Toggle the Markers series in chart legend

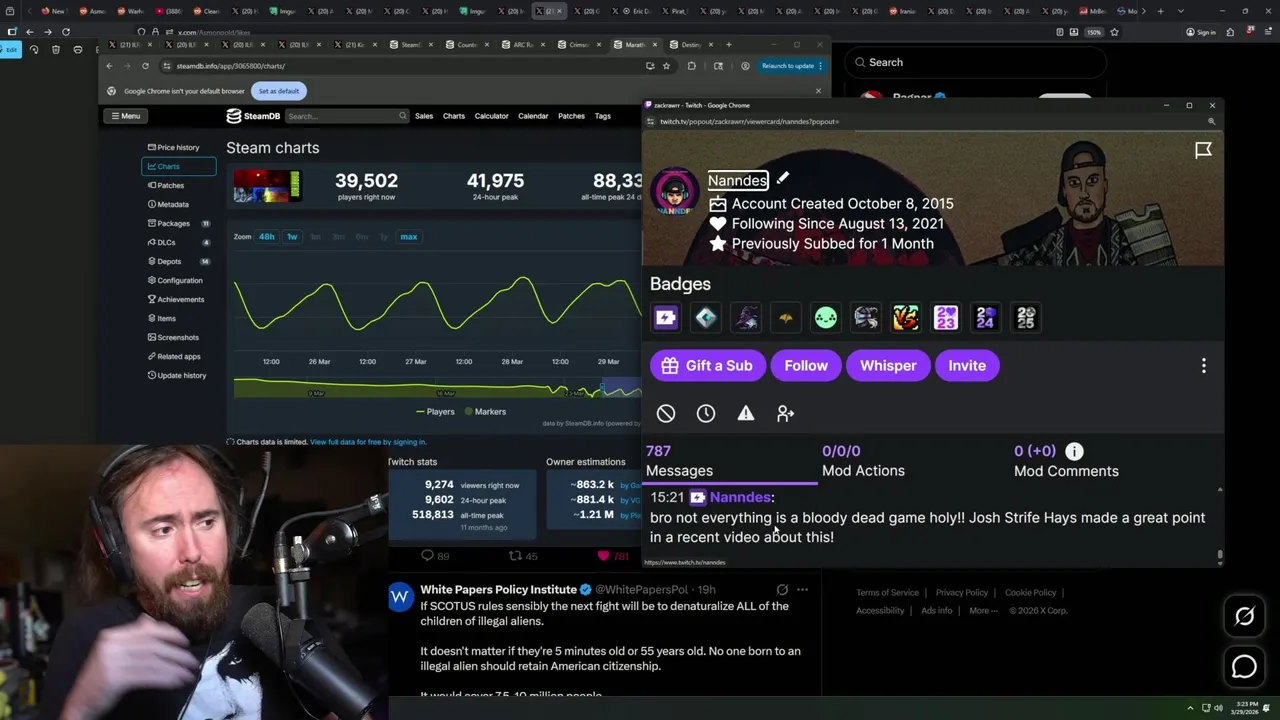pyautogui.click(x=484, y=411)
